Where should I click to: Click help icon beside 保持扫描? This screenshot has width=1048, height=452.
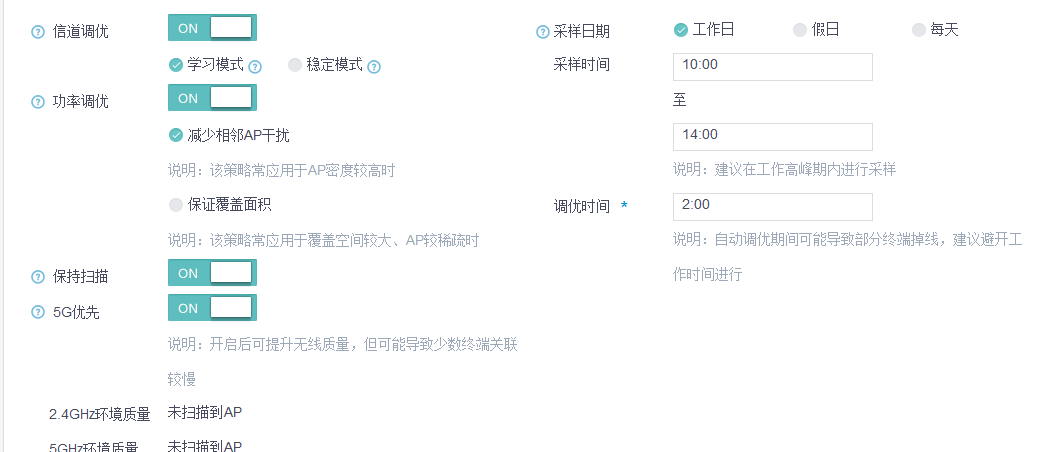click(x=38, y=277)
